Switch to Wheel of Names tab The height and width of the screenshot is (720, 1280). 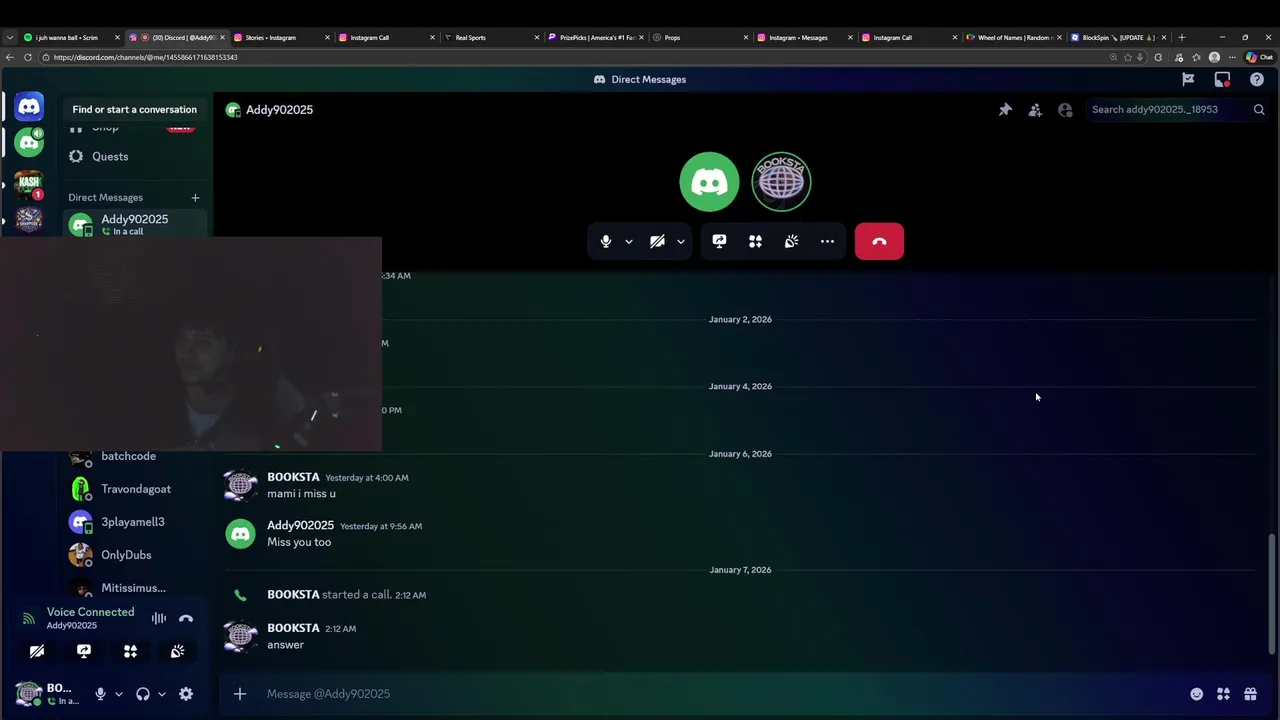pyautogui.click(x=1013, y=37)
